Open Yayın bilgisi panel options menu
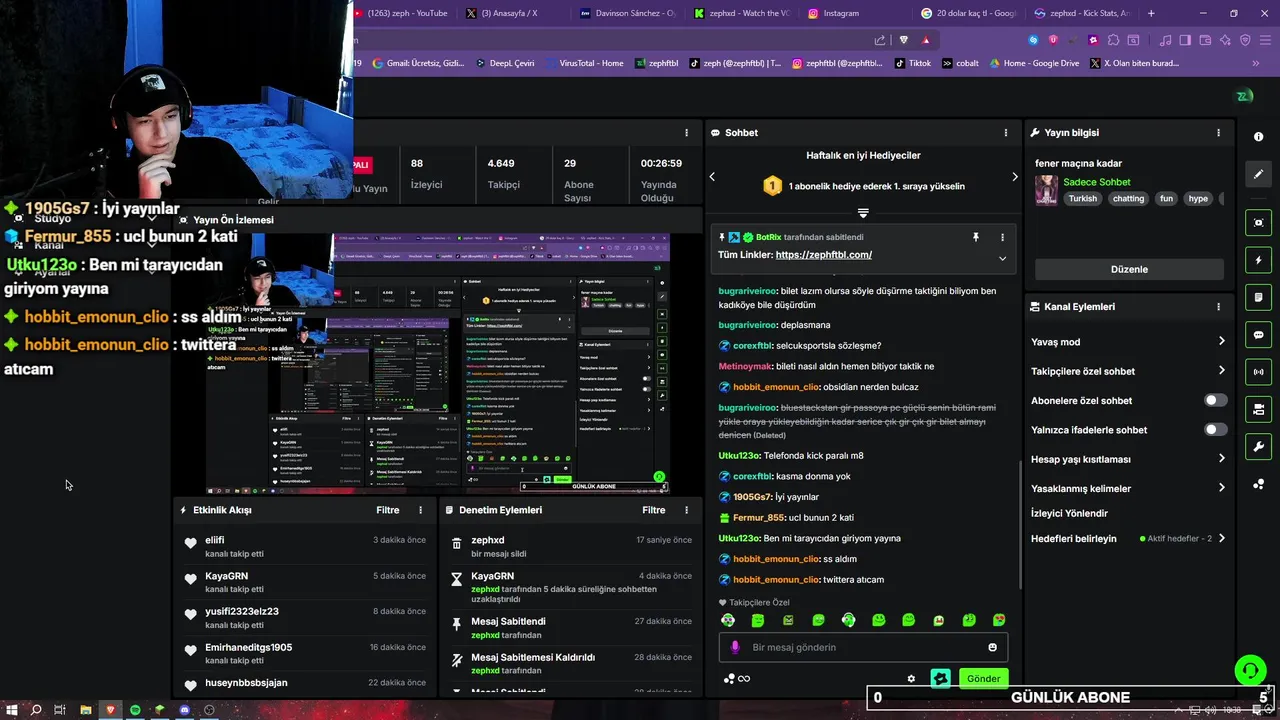The height and width of the screenshot is (720, 1280). 1218,132
